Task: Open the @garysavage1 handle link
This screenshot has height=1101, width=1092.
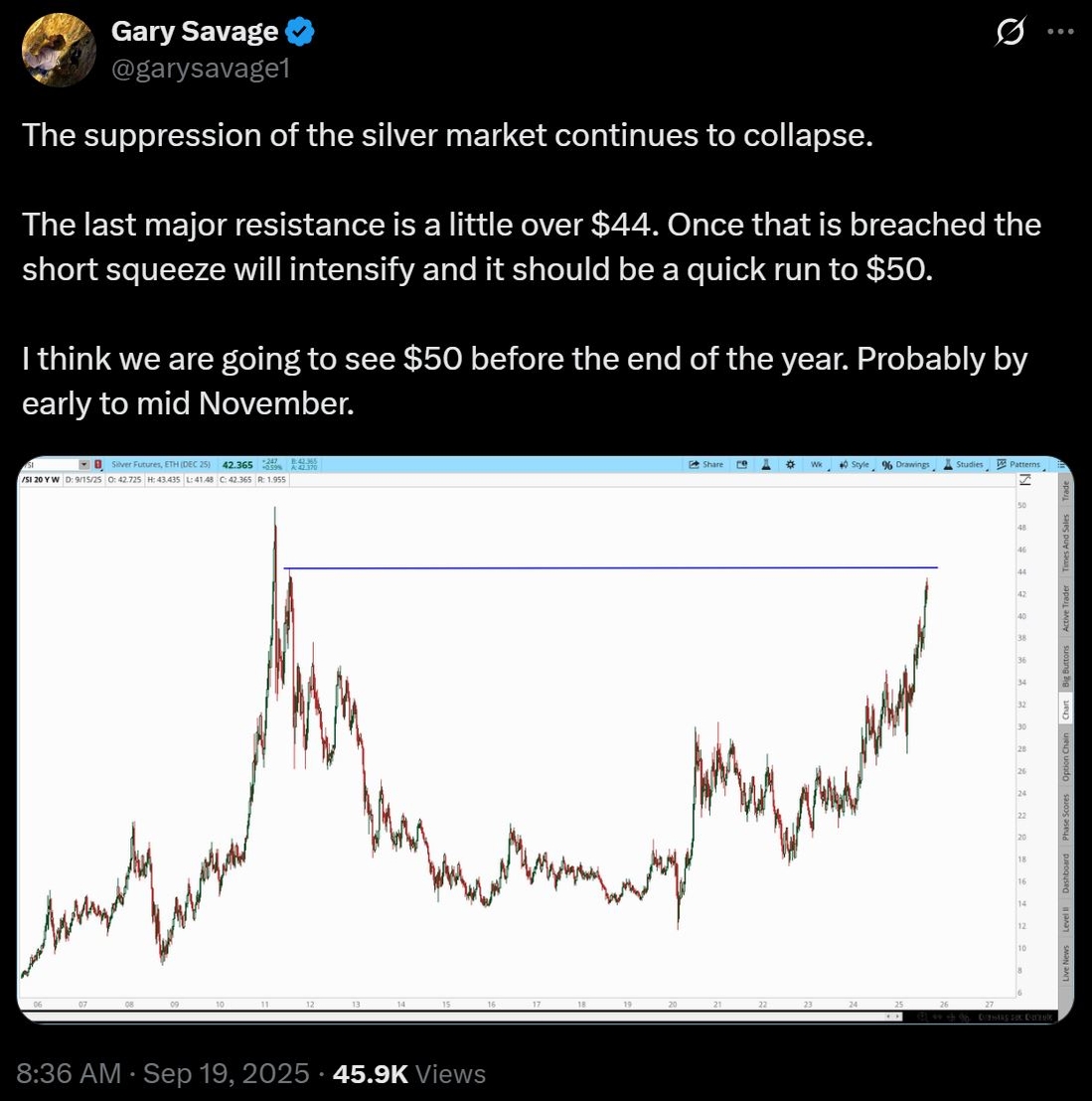Action: point(201,69)
